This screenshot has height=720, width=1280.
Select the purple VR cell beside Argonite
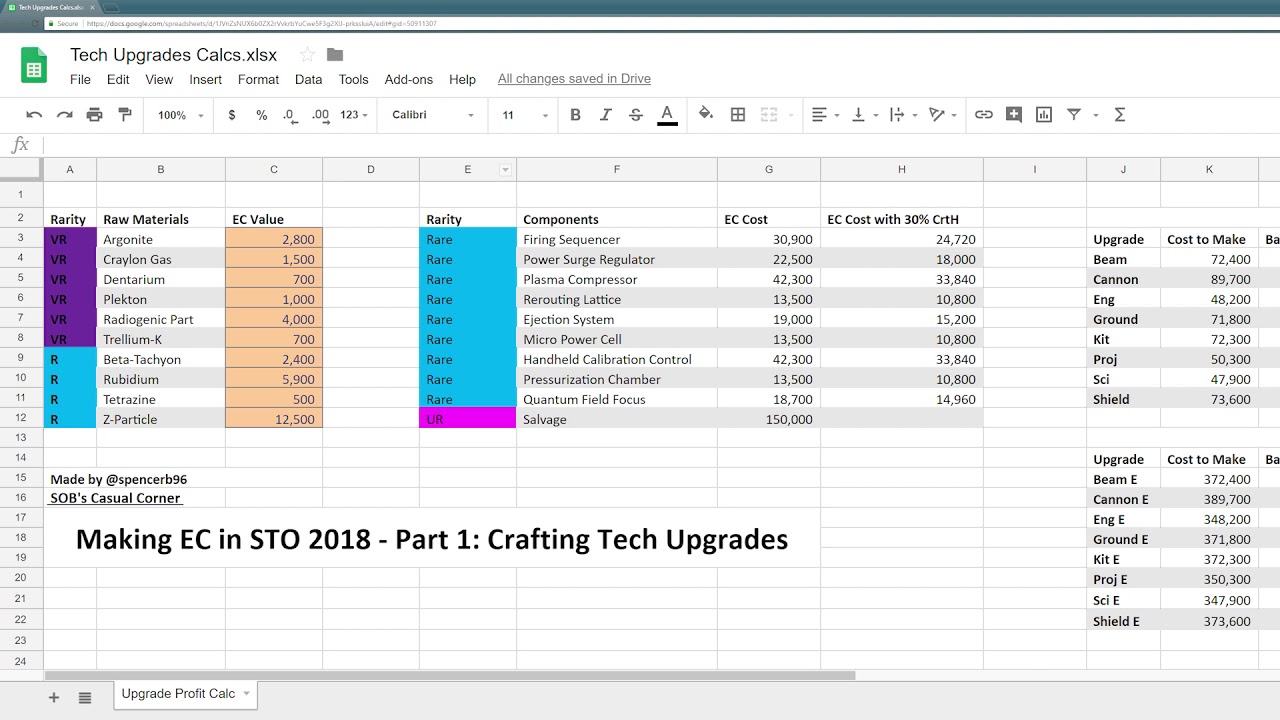pos(70,239)
